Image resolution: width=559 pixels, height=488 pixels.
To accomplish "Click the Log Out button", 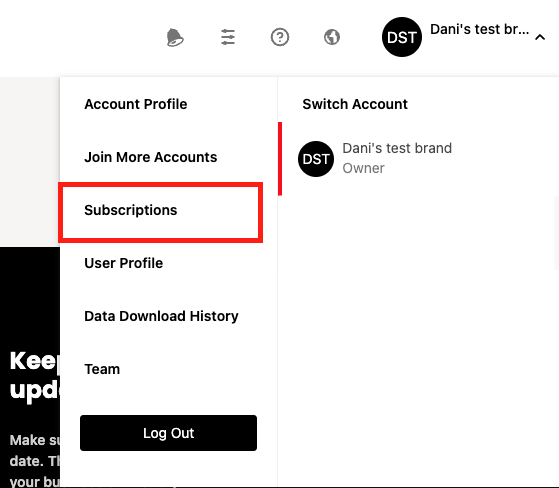I will pyautogui.click(x=168, y=433).
